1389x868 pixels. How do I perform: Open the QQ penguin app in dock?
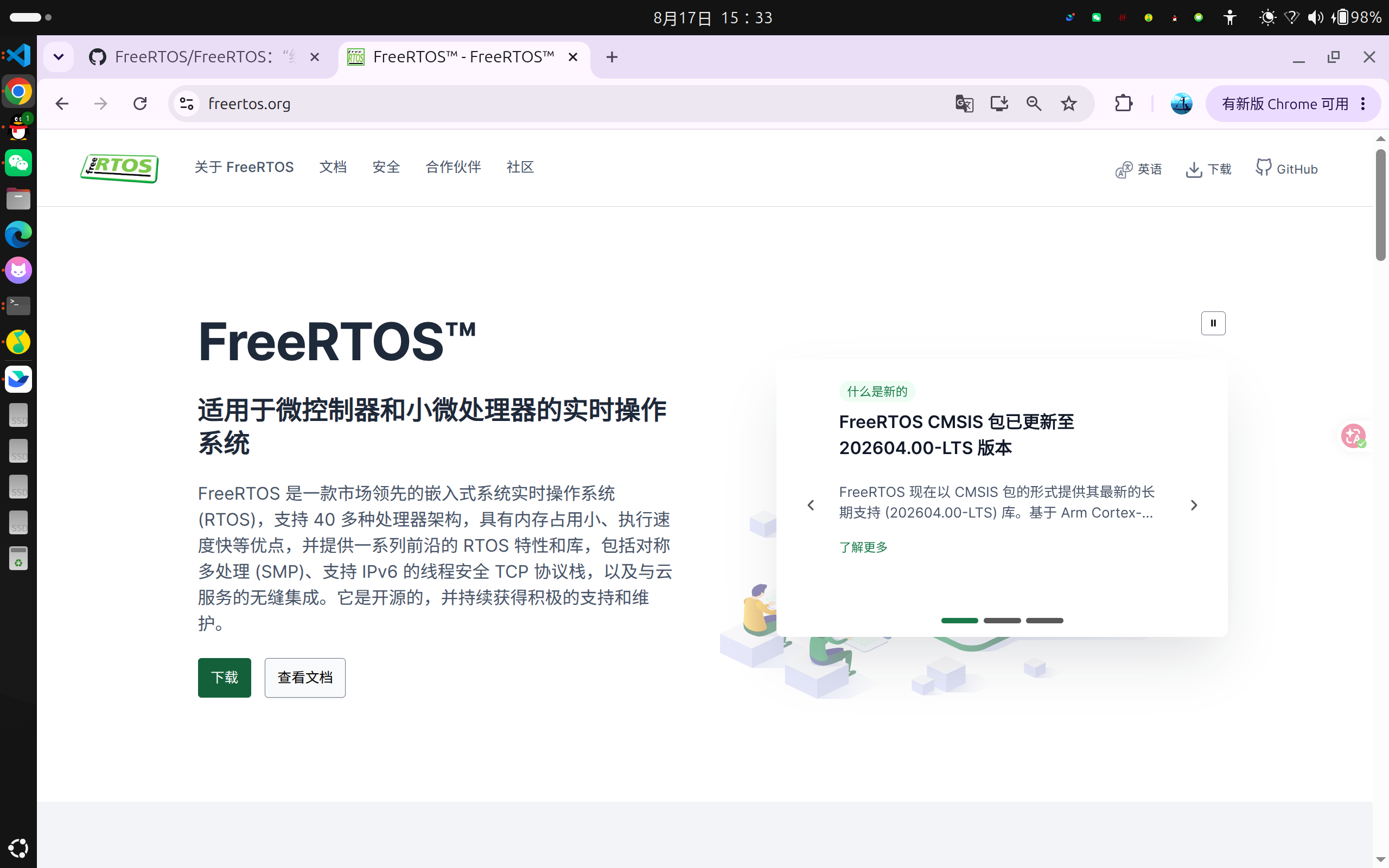pyautogui.click(x=18, y=127)
